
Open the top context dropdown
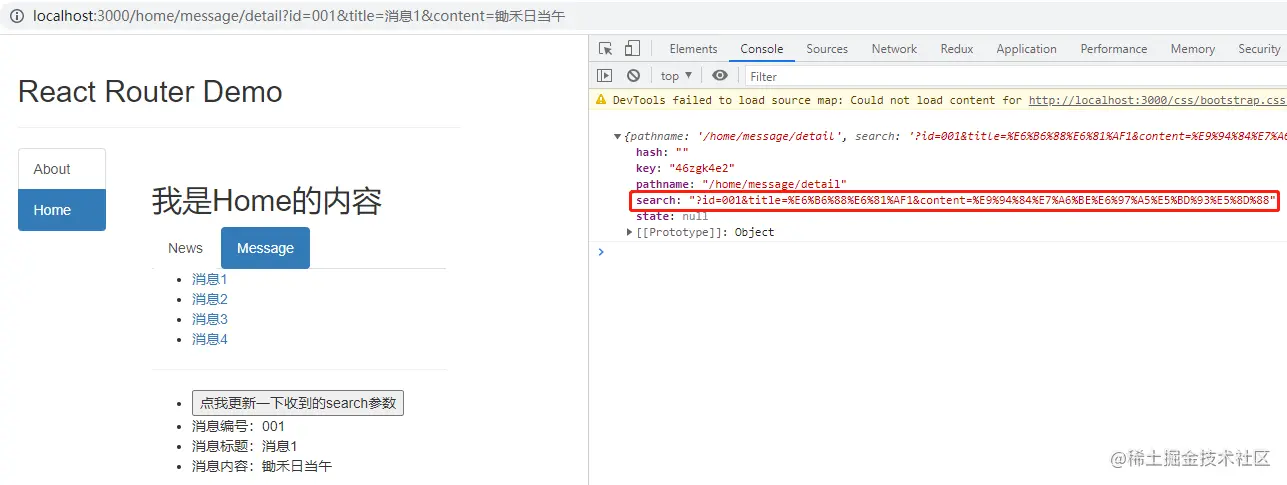(676, 76)
